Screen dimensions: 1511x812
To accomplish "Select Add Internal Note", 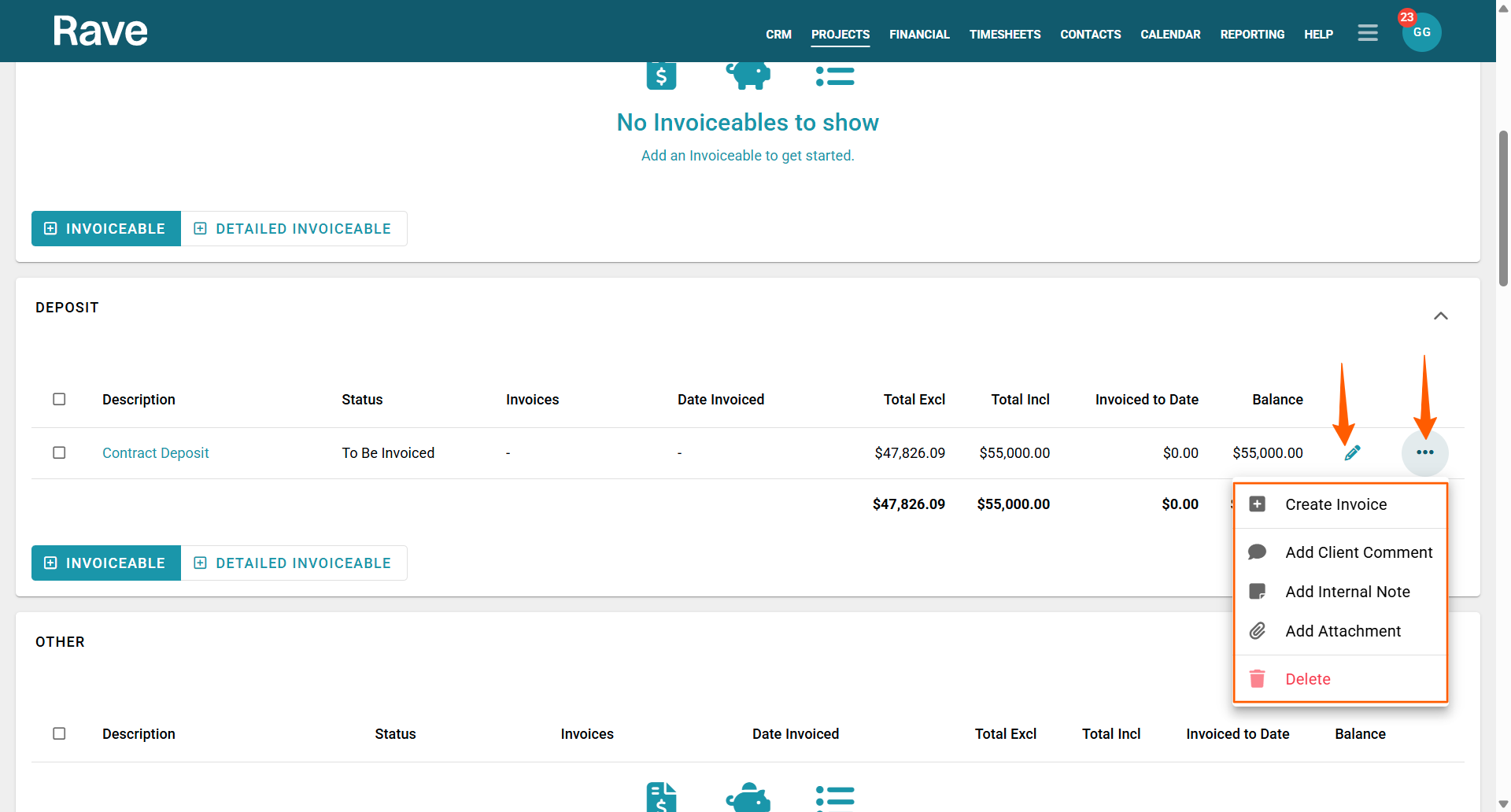I will (1341, 592).
